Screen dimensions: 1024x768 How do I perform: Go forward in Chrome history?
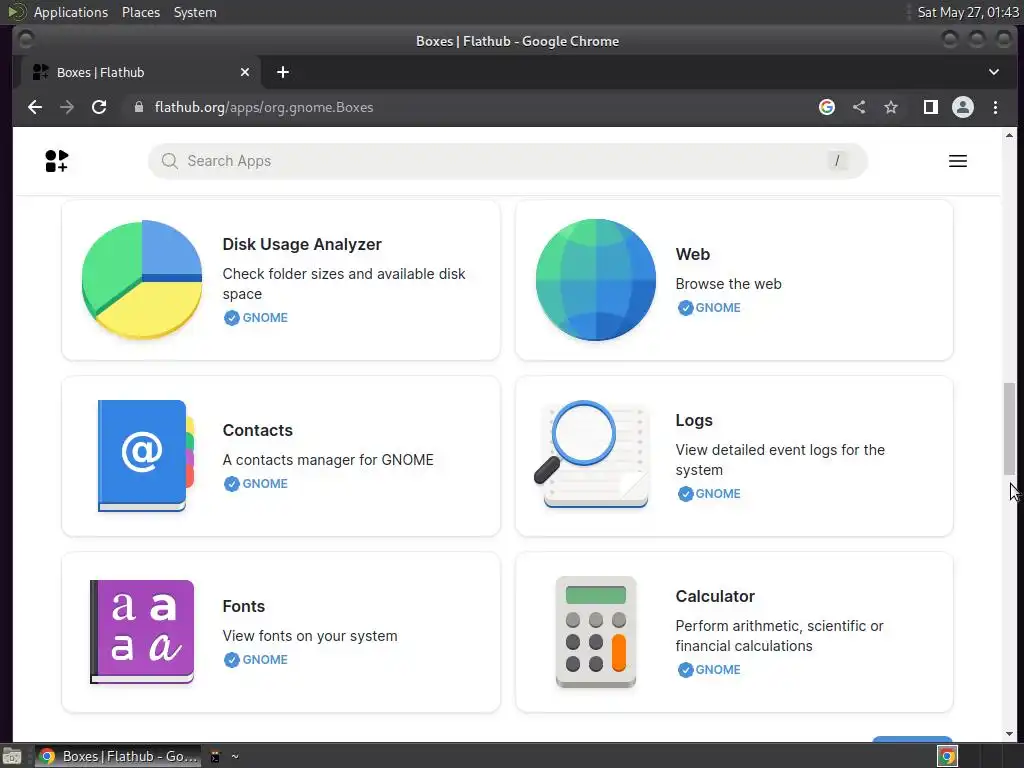click(x=67, y=107)
